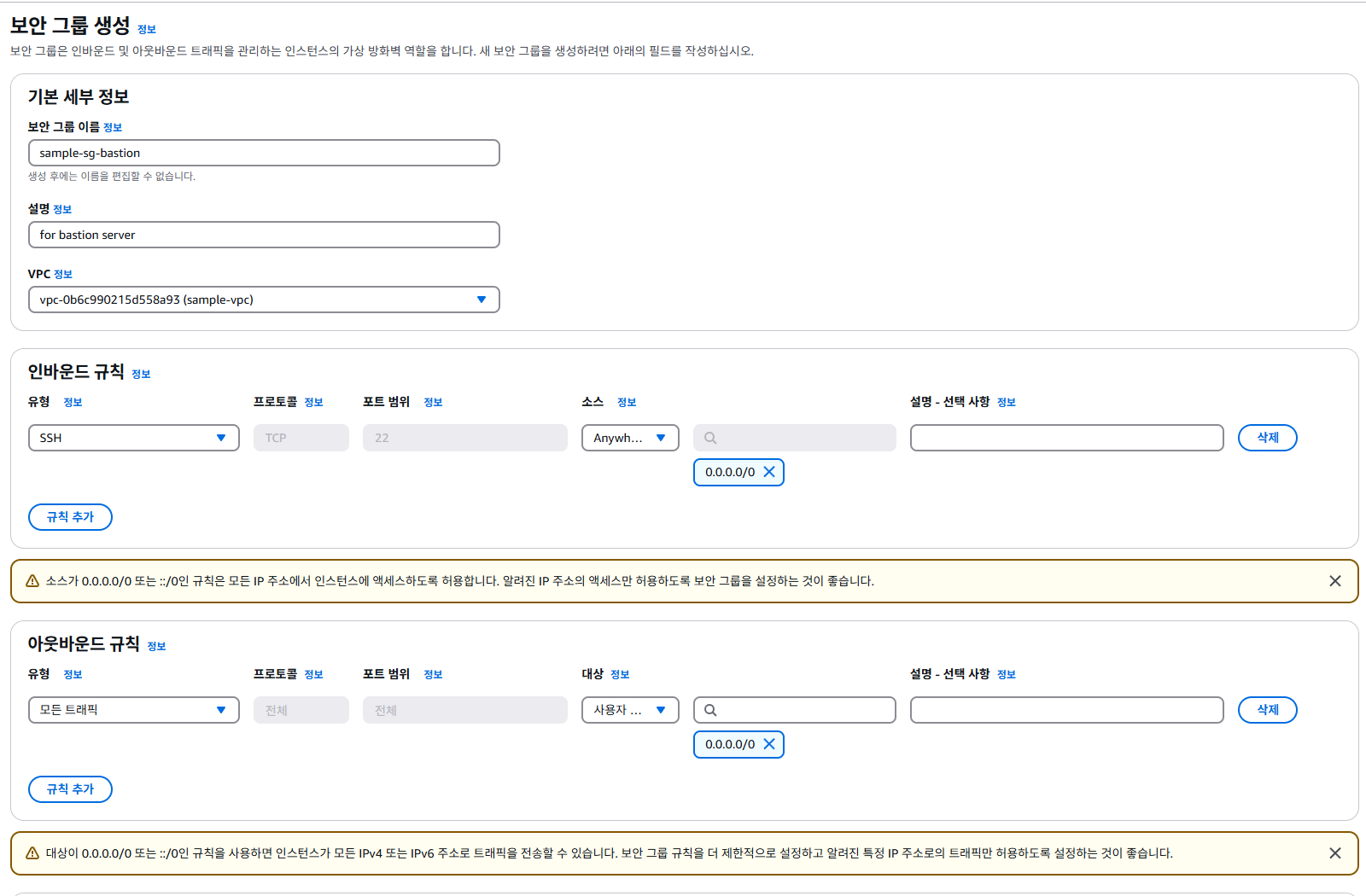1366x896 pixels.
Task: Dismiss the inbound 0.0.0.0/0 warning banner
Action: pos(1335,581)
